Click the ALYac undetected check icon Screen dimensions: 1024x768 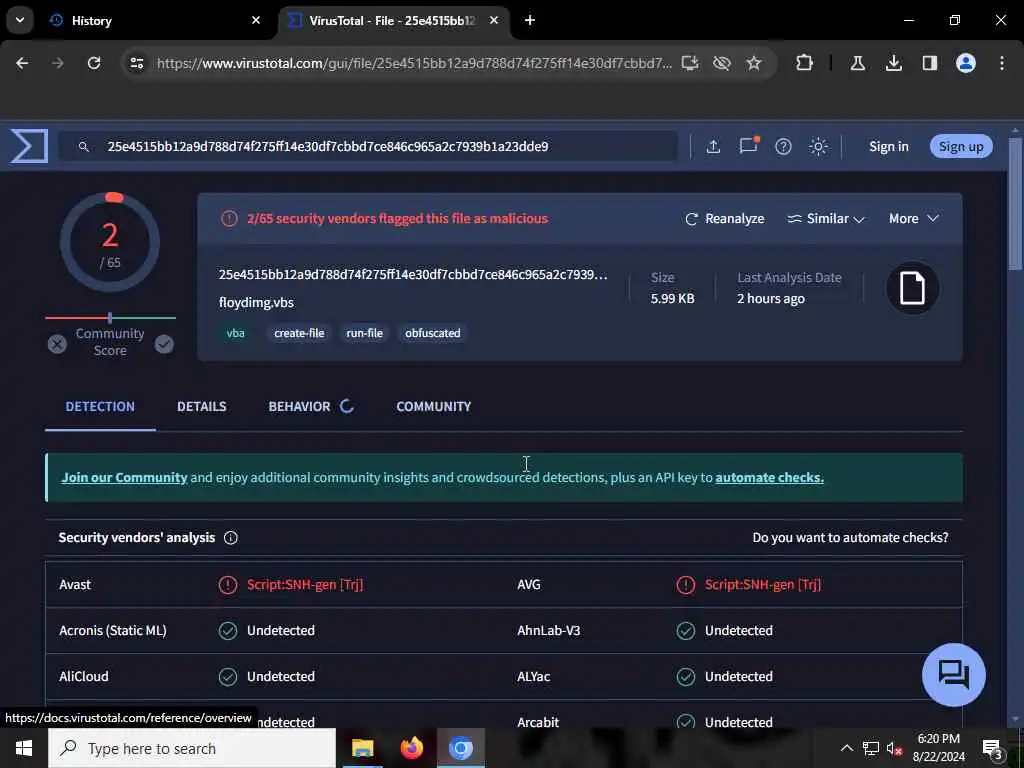tap(686, 677)
